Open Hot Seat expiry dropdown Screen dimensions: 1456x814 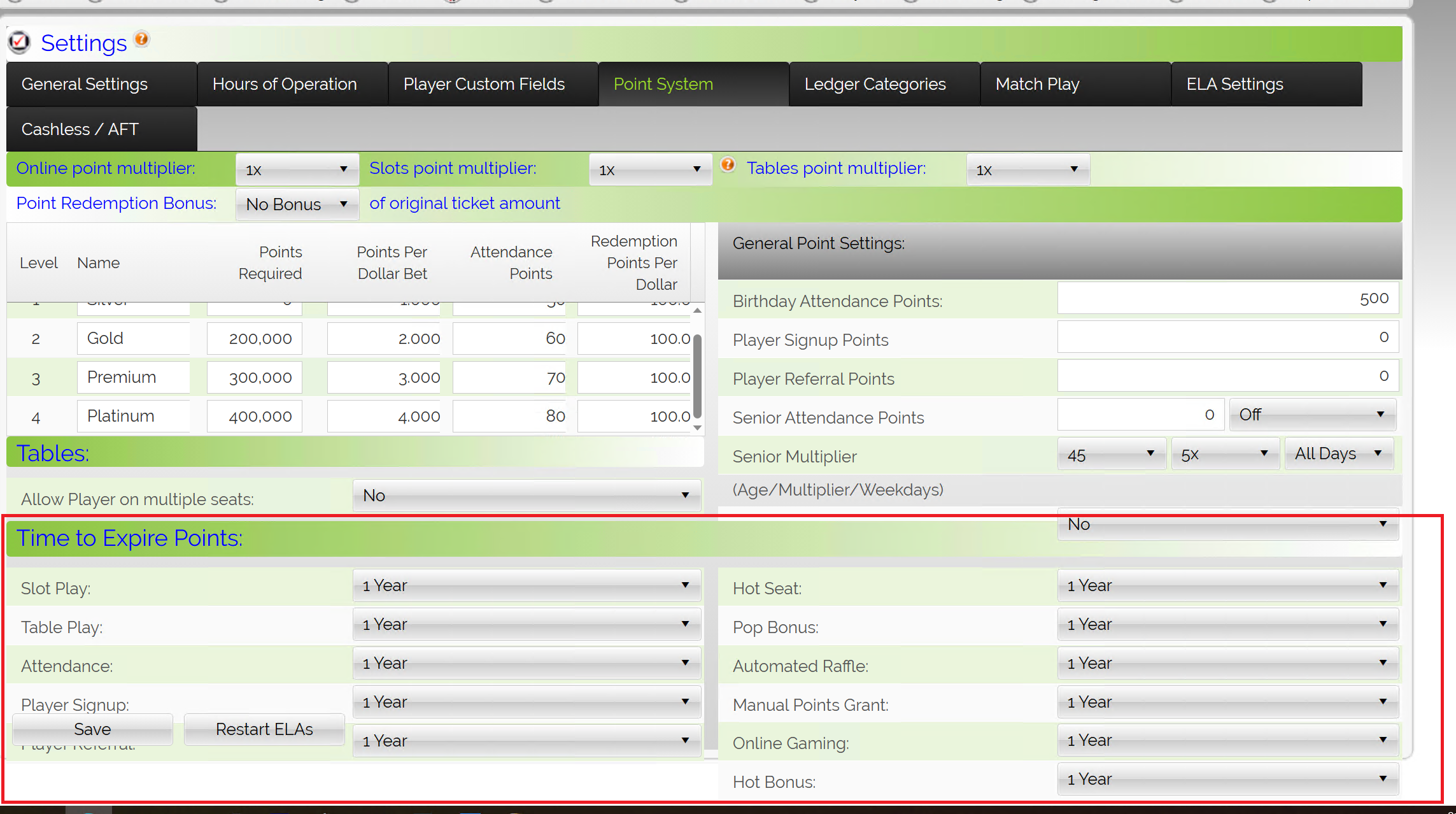[1228, 585]
